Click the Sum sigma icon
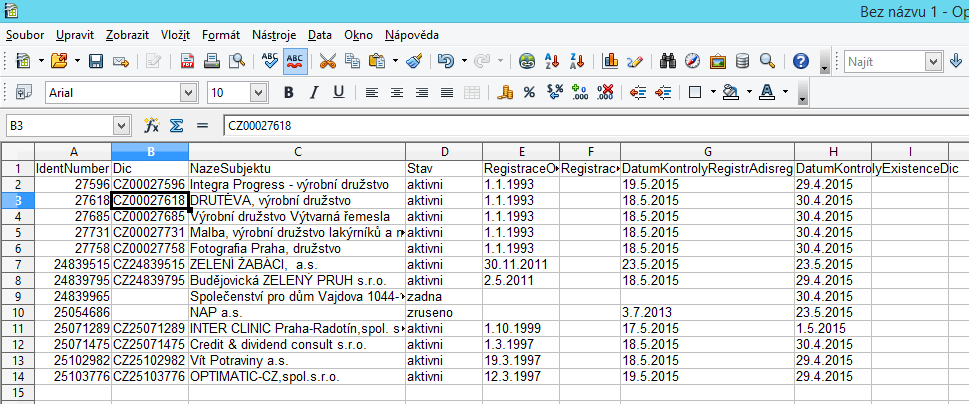This screenshot has height=404, width=969. 177,125
